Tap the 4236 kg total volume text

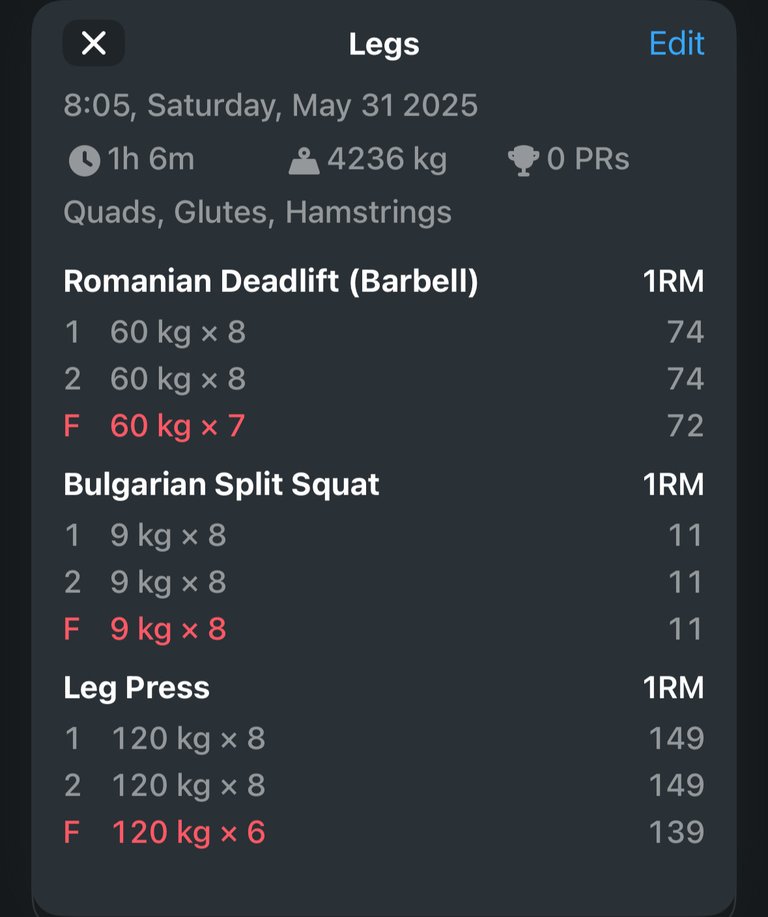point(387,159)
